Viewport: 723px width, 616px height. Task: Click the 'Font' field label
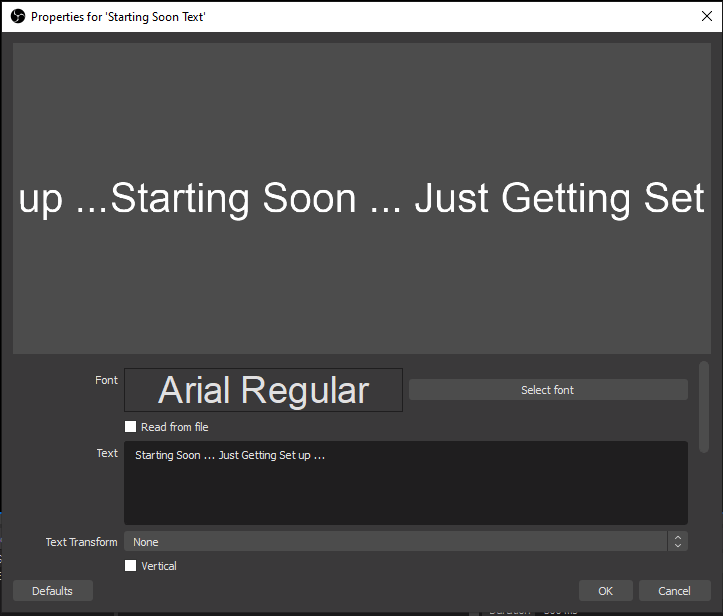pos(106,380)
